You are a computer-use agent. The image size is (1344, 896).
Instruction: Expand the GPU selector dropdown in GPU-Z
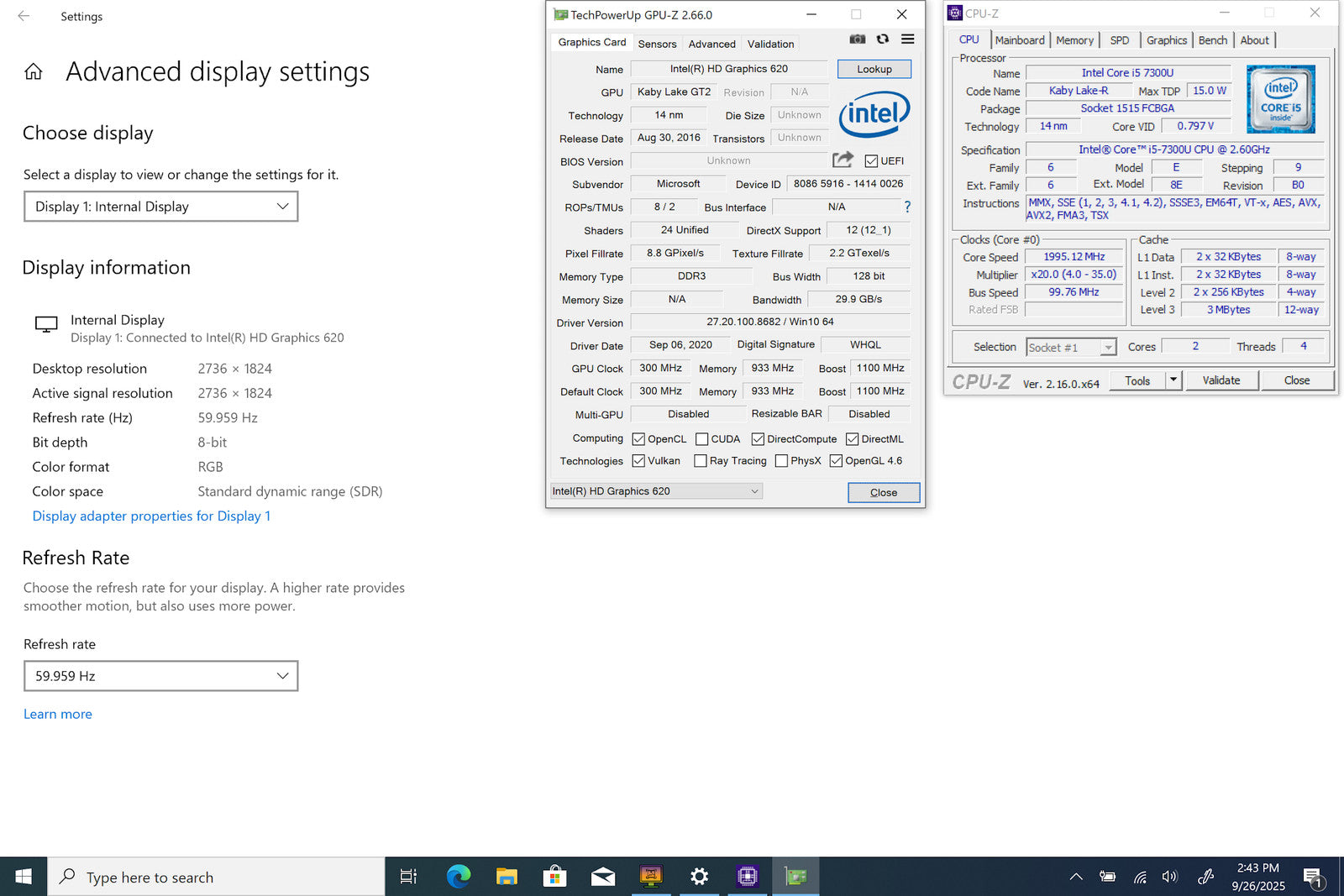pos(656,491)
